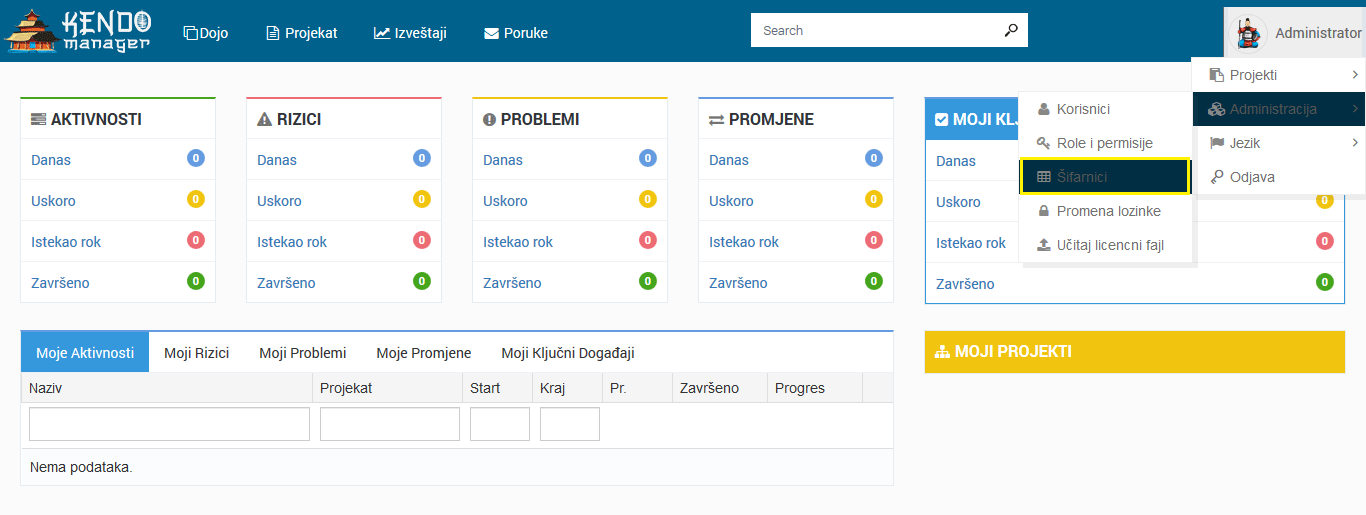Select Odjava to log out

[1252, 177]
